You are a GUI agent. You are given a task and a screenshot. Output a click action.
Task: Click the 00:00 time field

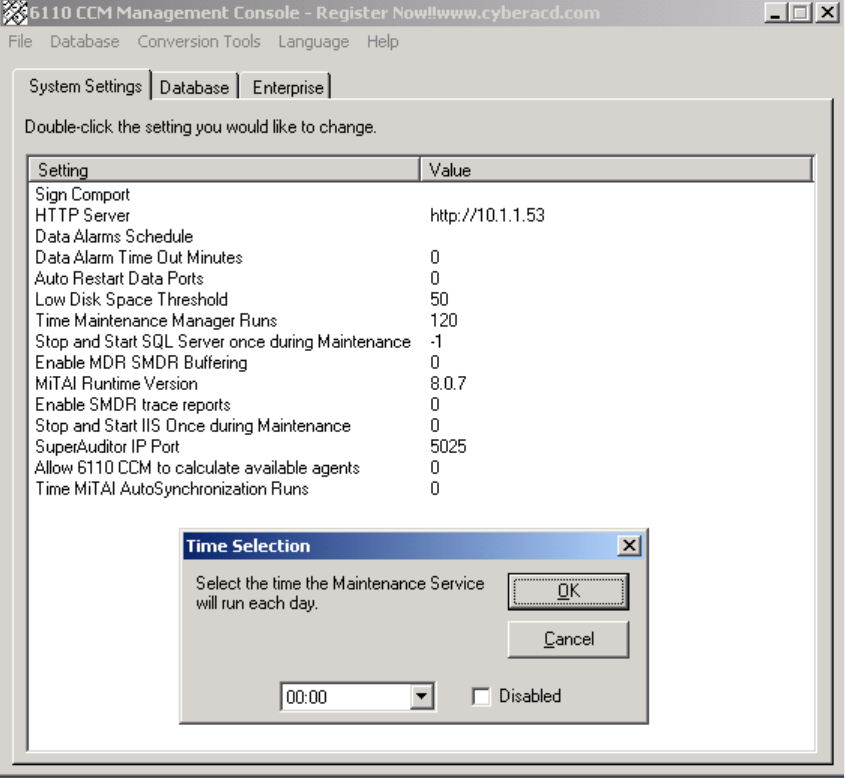point(345,697)
